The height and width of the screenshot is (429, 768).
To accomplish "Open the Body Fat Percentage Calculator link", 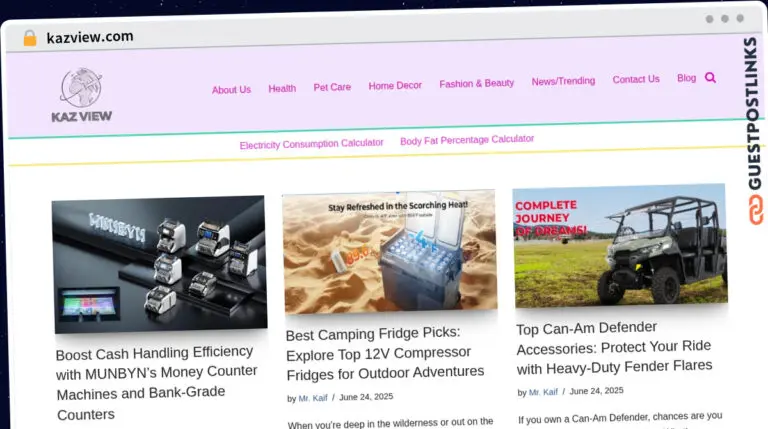I will [x=467, y=140].
